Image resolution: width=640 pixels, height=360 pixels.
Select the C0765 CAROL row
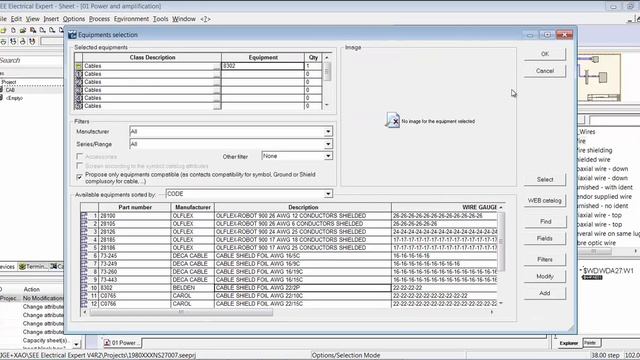click(289, 296)
